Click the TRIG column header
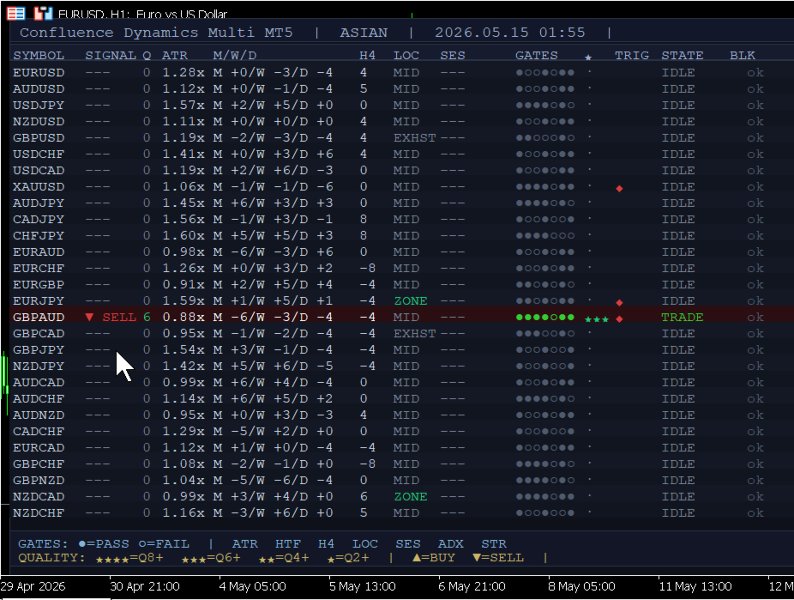Image resolution: width=794 pixels, height=600 pixels. pos(631,55)
